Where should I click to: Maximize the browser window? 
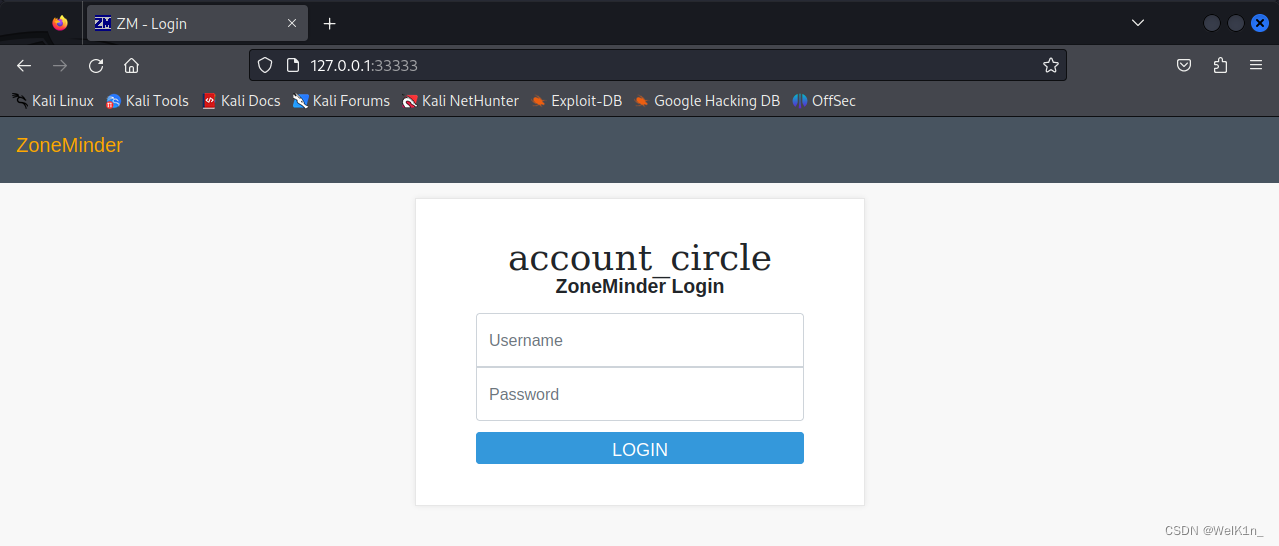point(1236,23)
